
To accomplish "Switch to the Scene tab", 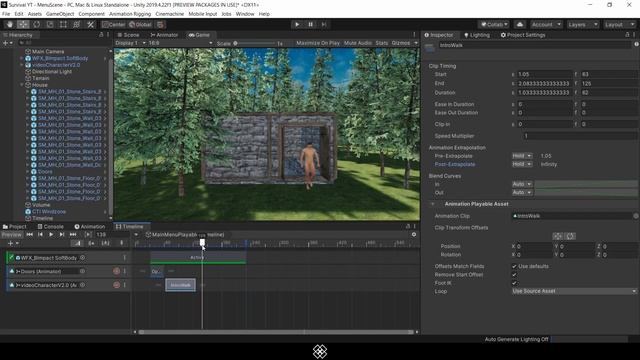I will 129,35.
